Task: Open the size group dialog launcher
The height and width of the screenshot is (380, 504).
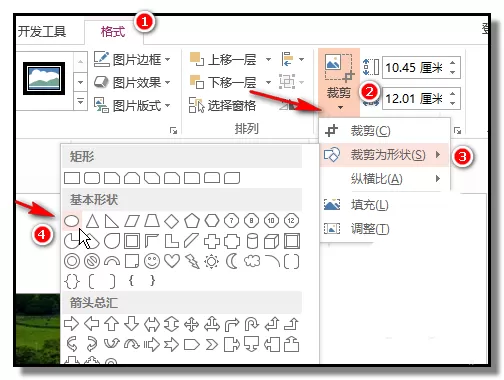Action: pos(457,130)
